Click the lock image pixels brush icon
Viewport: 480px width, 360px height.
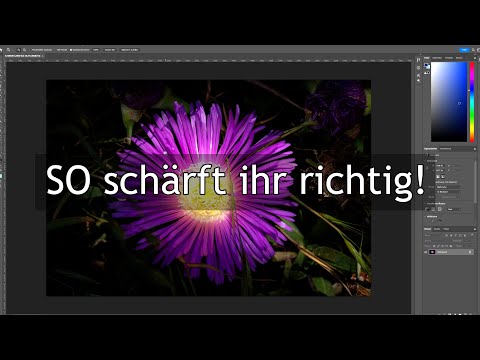click(x=438, y=246)
